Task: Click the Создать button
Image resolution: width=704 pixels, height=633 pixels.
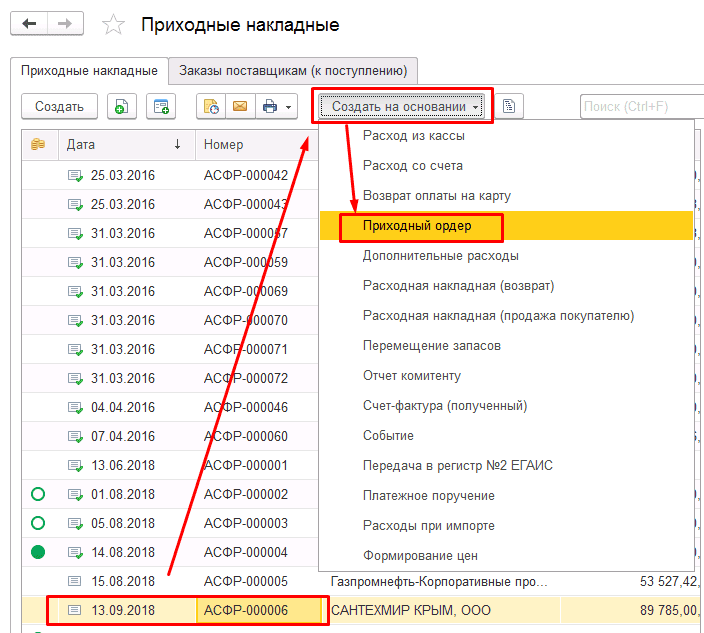Action: click(x=59, y=106)
